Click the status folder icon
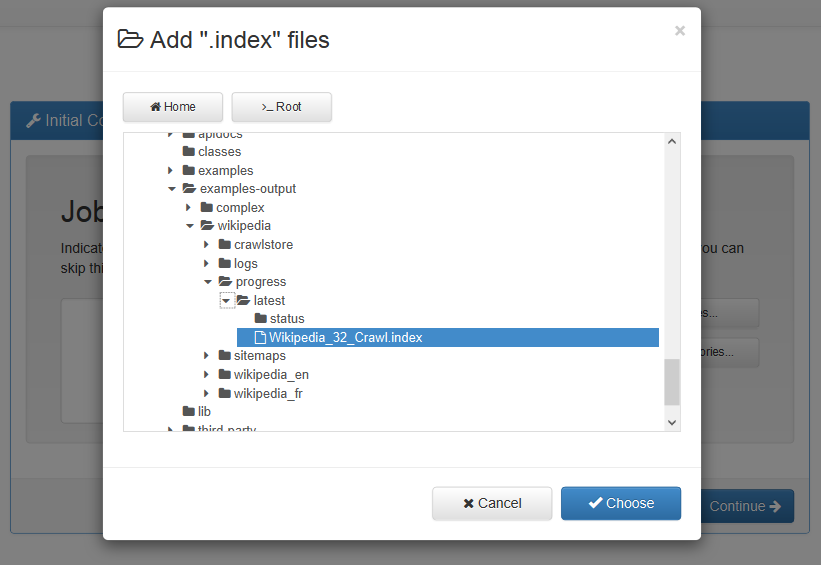The image size is (821, 565). coord(261,319)
